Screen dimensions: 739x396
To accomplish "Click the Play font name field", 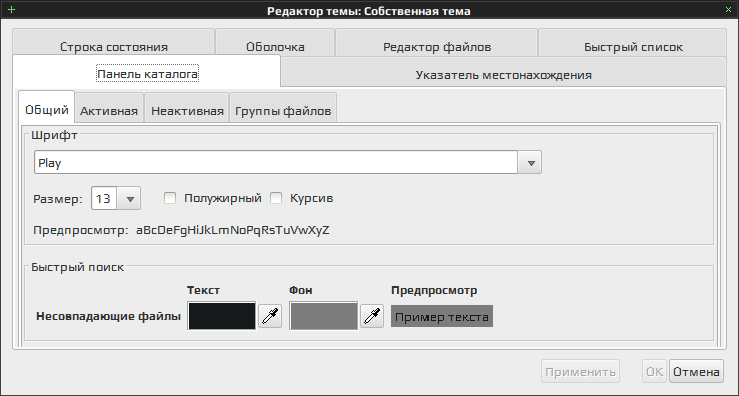I will point(276,163).
